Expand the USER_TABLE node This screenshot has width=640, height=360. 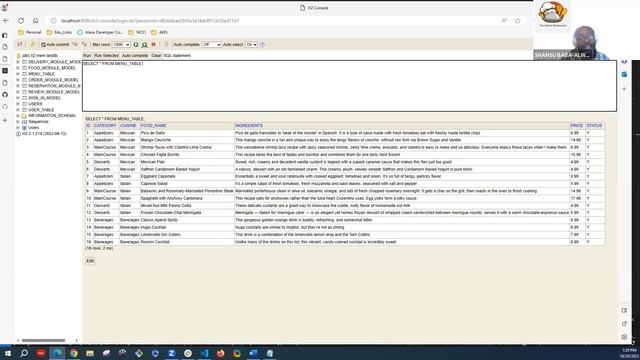(18, 110)
